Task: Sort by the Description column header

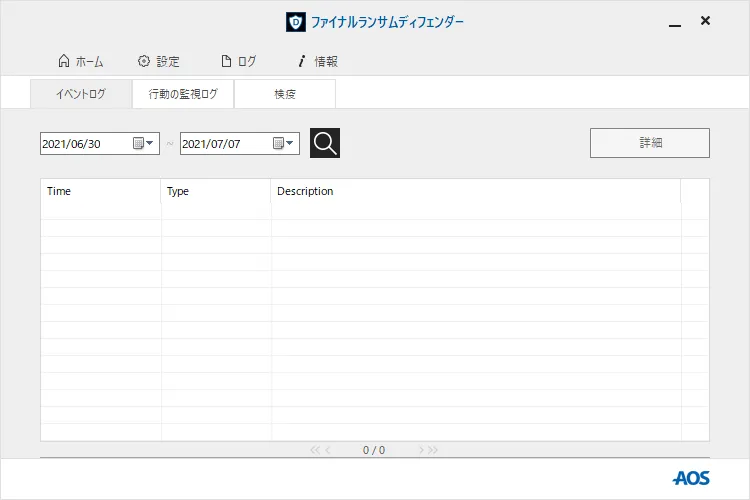Action: pos(475,191)
